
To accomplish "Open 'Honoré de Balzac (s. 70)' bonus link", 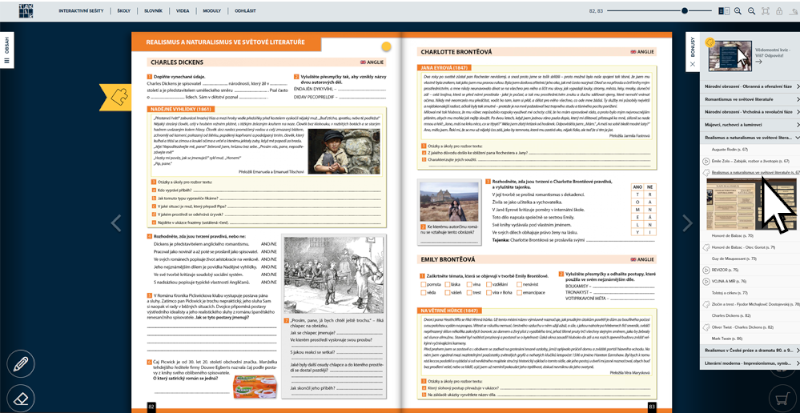I will [732, 236].
